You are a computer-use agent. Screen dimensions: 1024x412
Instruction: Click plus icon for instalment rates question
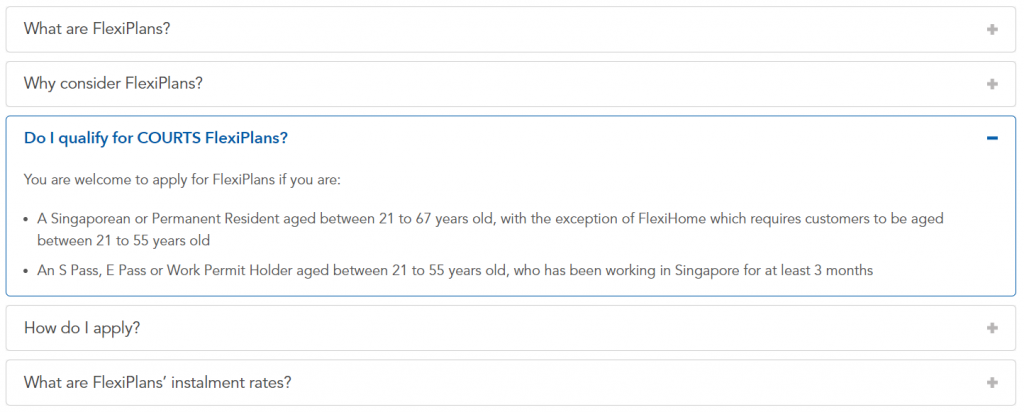[992, 383]
